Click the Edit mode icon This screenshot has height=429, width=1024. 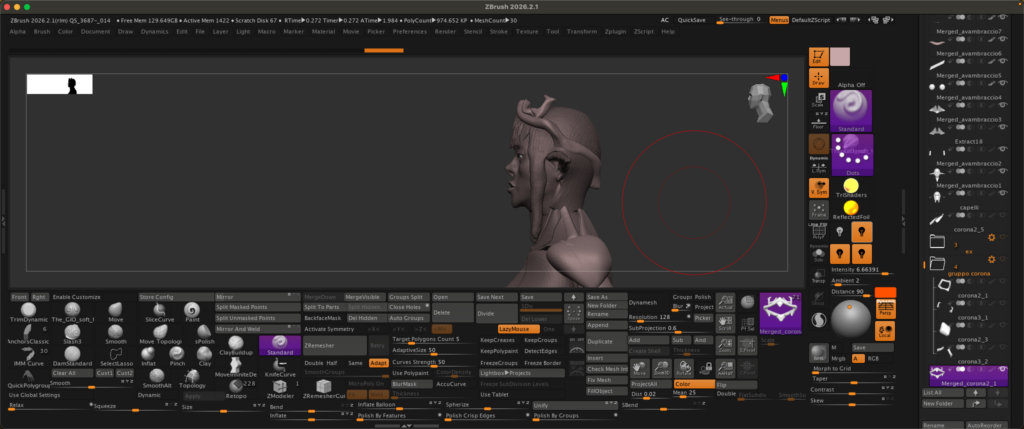[818, 57]
